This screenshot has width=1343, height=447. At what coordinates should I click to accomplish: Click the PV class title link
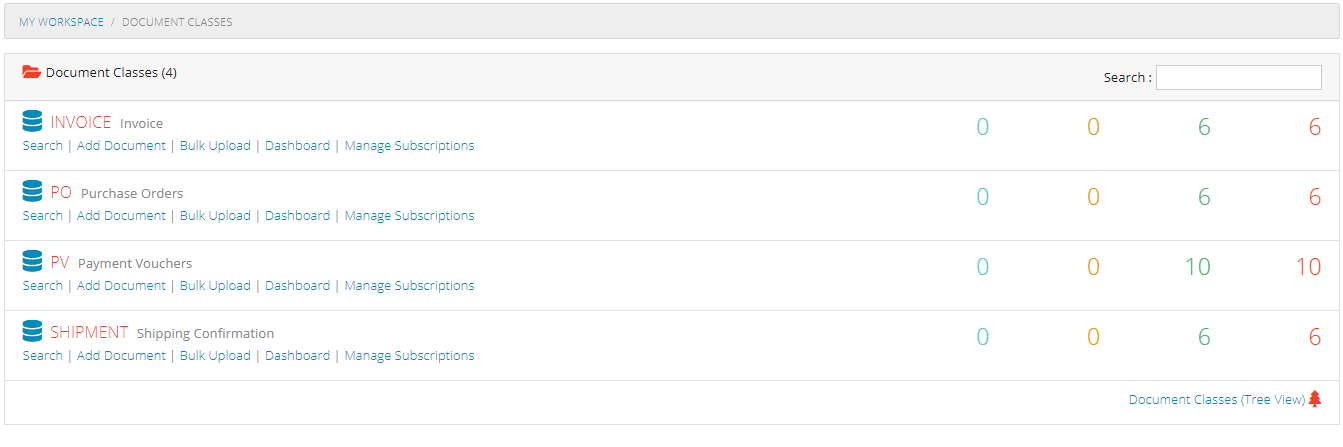coord(60,262)
